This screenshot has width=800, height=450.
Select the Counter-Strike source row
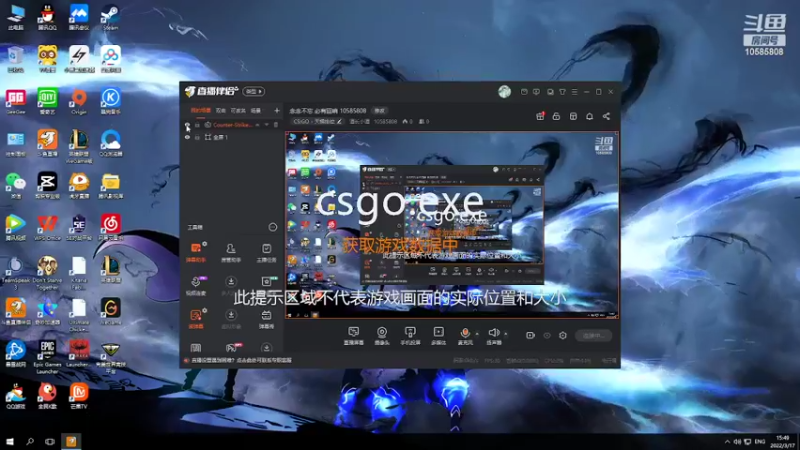(232, 125)
